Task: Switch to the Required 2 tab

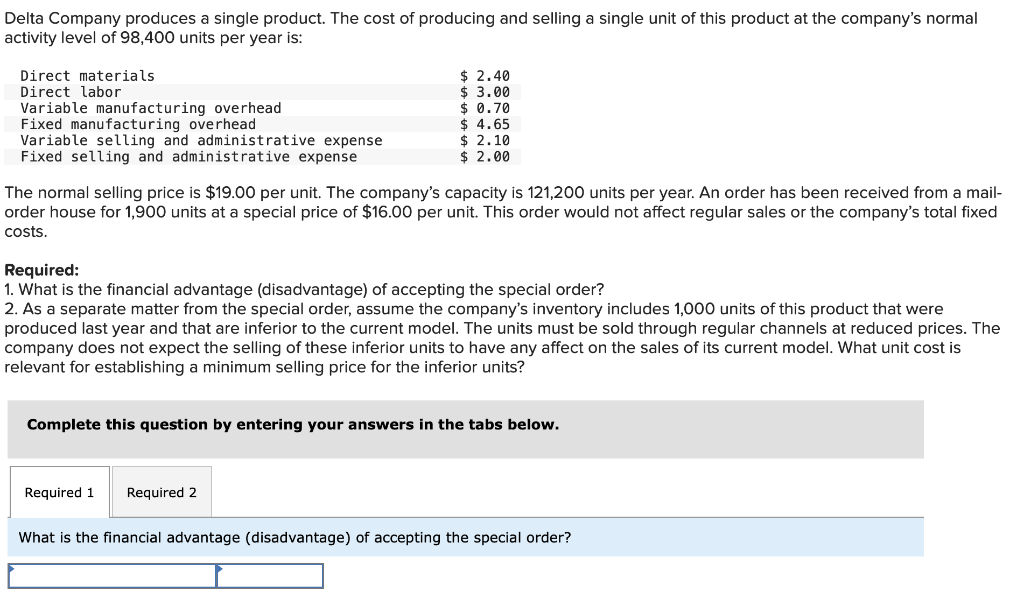Action: [161, 492]
